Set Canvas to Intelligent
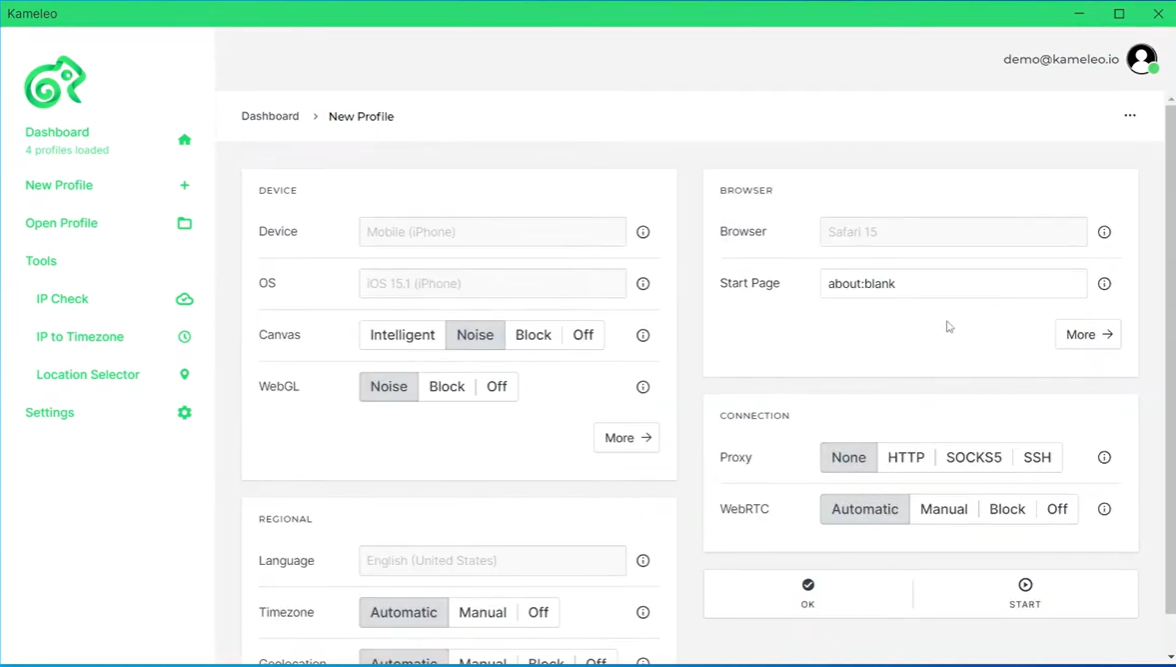The height and width of the screenshot is (667, 1176). tap(402, 335)
